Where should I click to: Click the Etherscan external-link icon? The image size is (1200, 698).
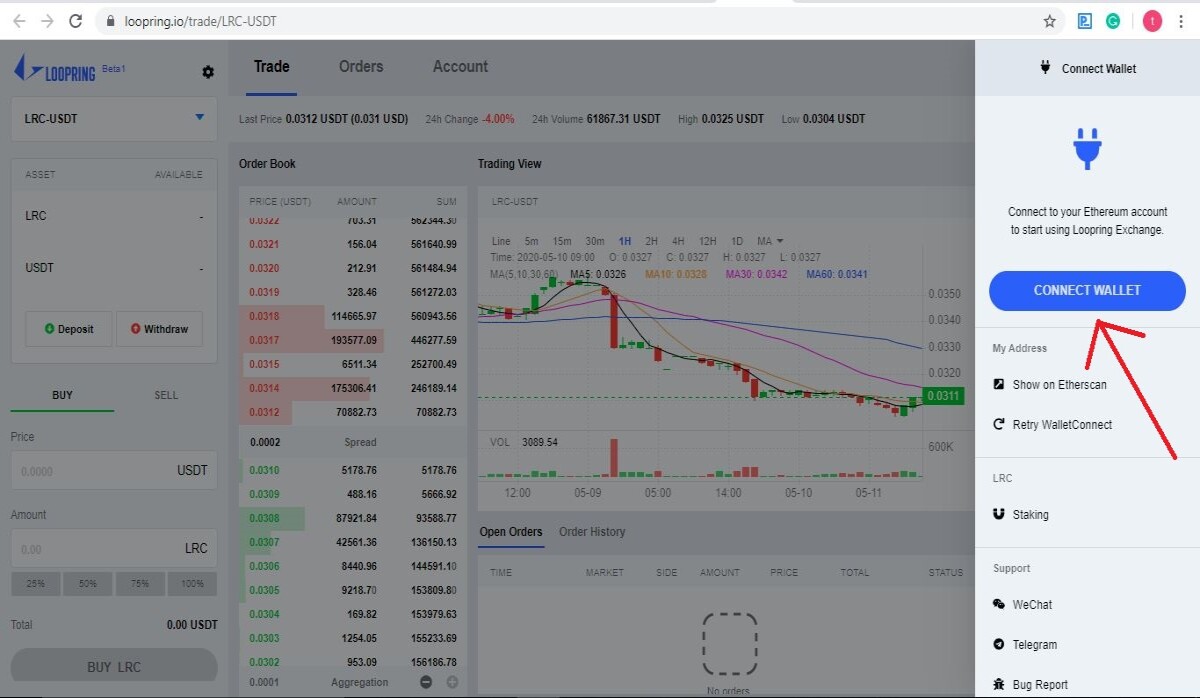tap(998, 384)
